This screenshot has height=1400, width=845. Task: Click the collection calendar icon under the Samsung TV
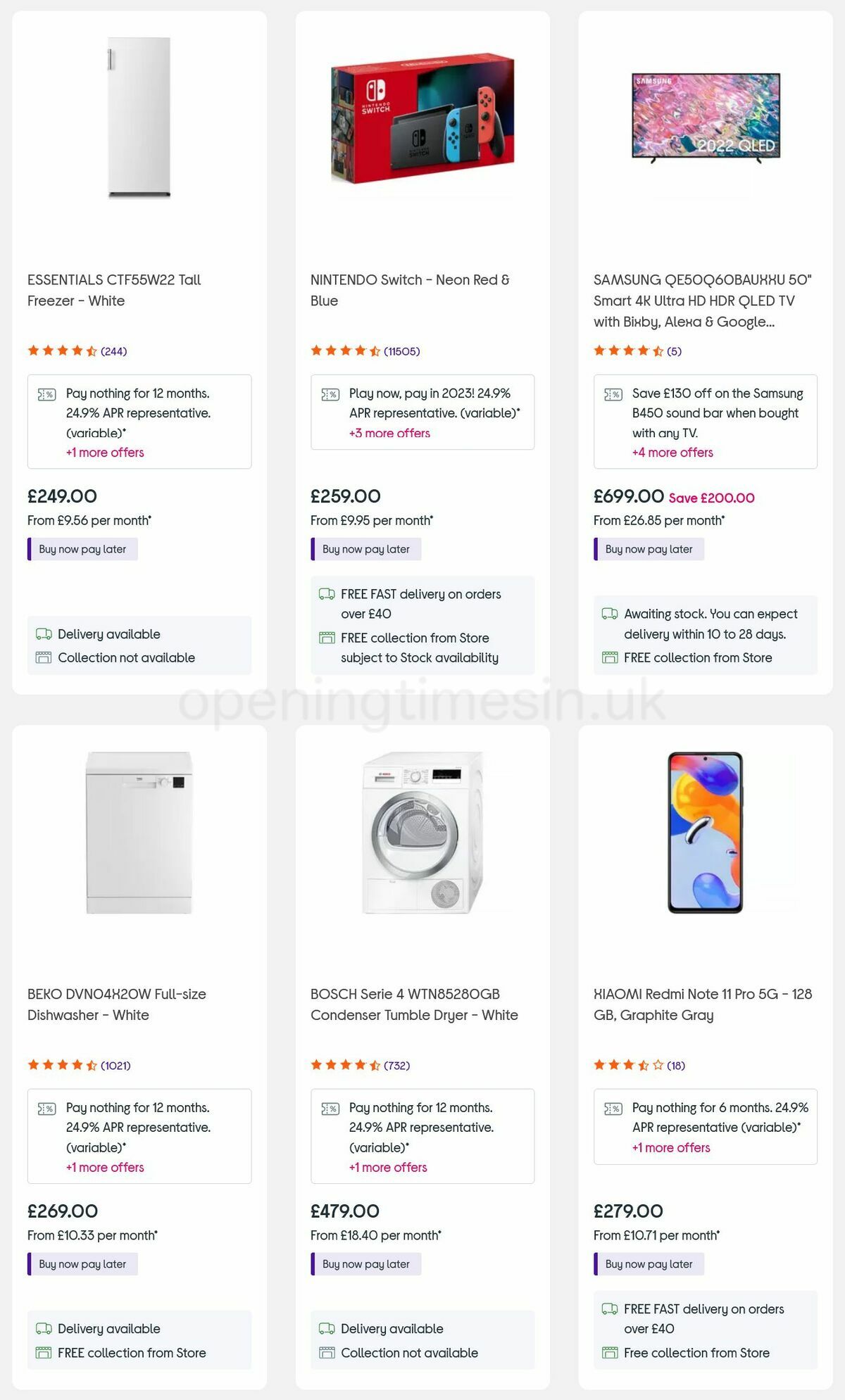click(608, 657)
